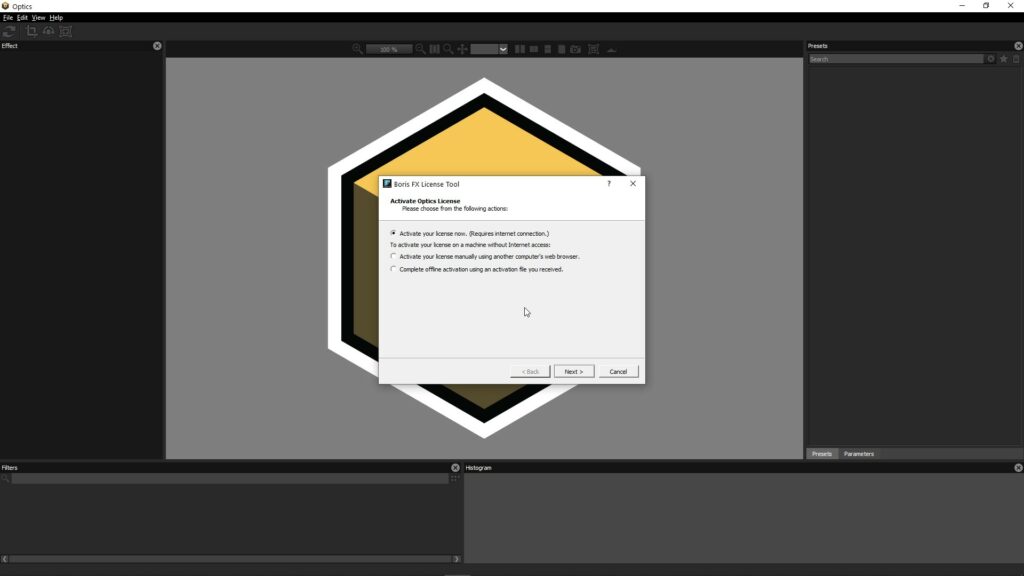Click the grid view icon in the Filters panel
Viewport: 1024px width, 576px height.
455,479
